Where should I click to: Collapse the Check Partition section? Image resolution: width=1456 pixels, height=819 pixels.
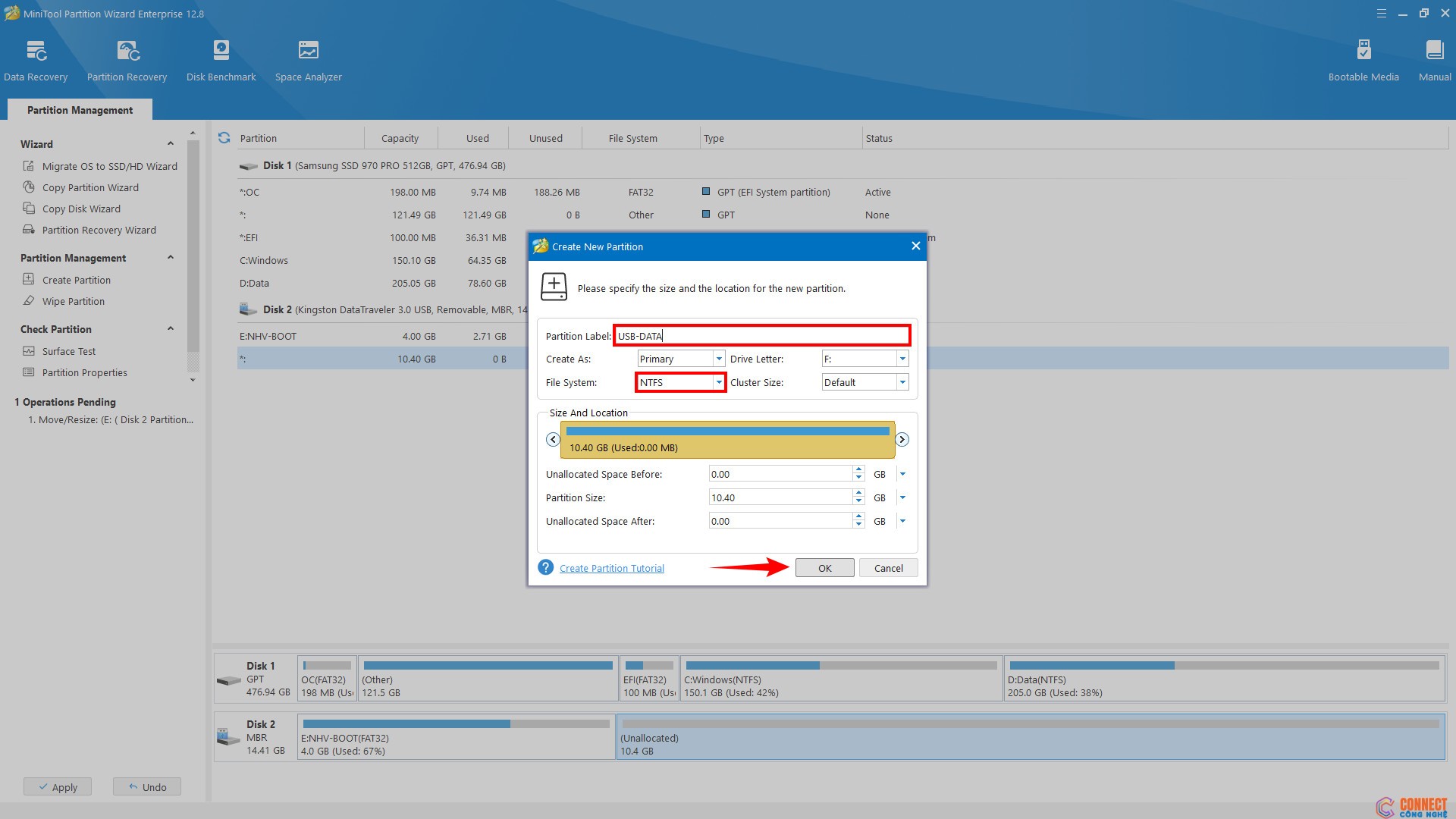171,329
